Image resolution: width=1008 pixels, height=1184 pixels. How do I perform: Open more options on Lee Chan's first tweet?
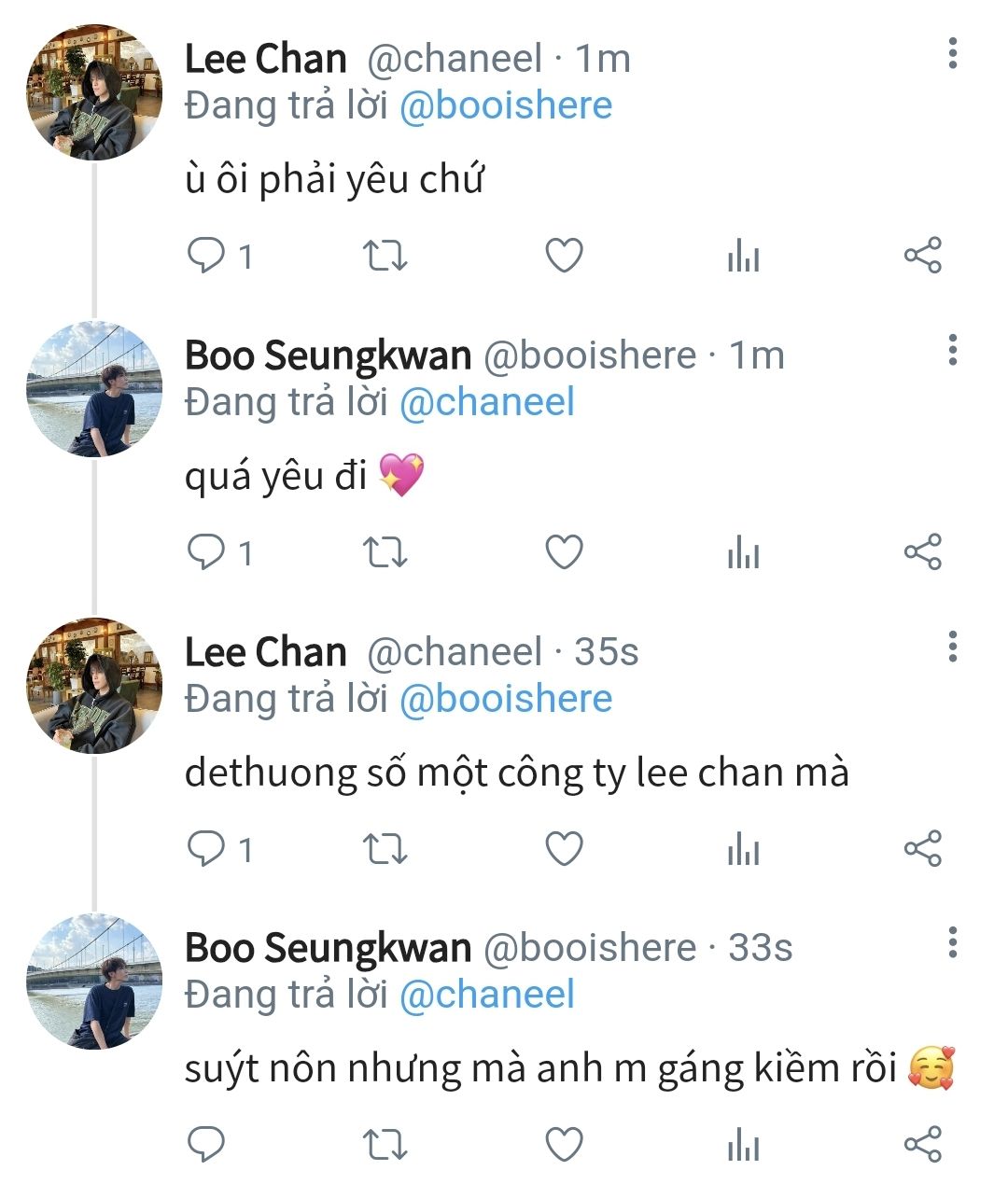[952, 54]
